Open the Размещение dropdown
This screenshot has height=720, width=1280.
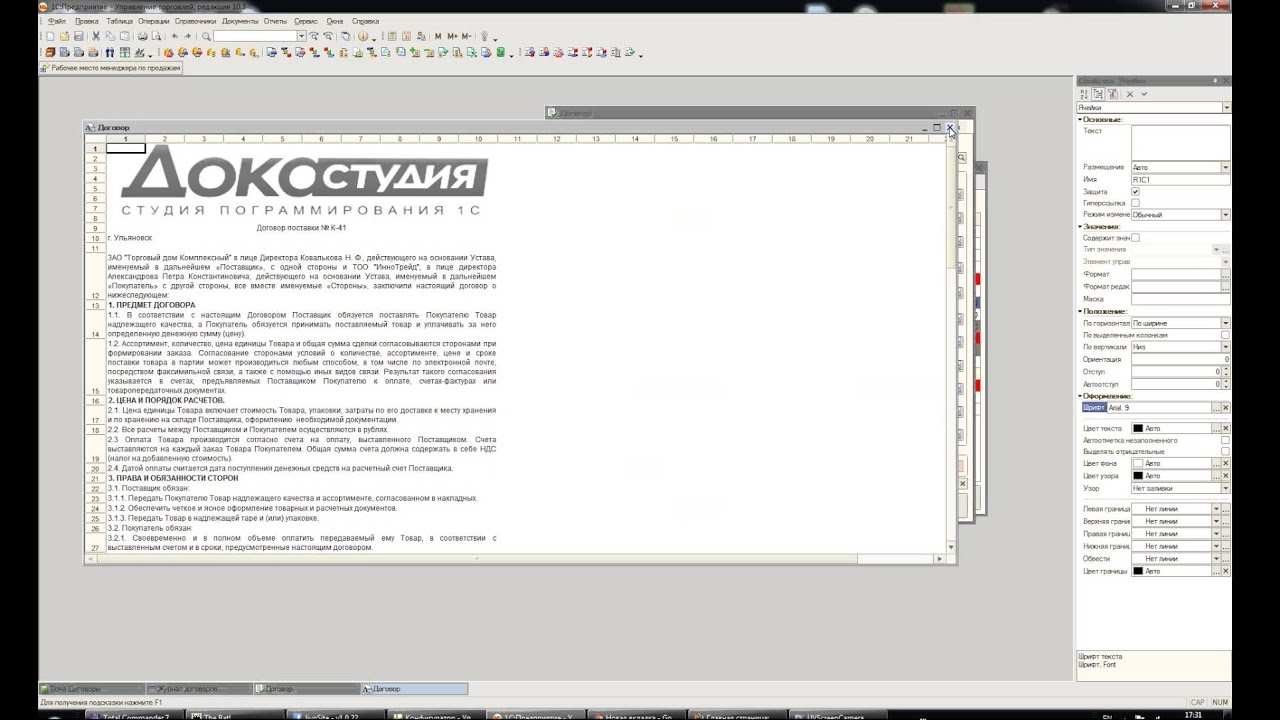(x=1226, y=167)
